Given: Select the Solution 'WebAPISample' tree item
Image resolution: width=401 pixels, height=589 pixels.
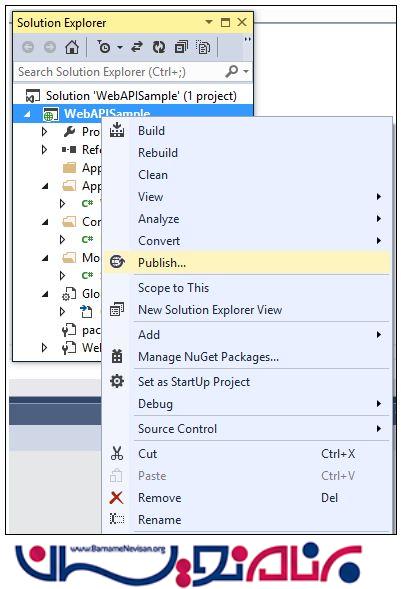Looking at the screenshot, I should click(131, 96).
